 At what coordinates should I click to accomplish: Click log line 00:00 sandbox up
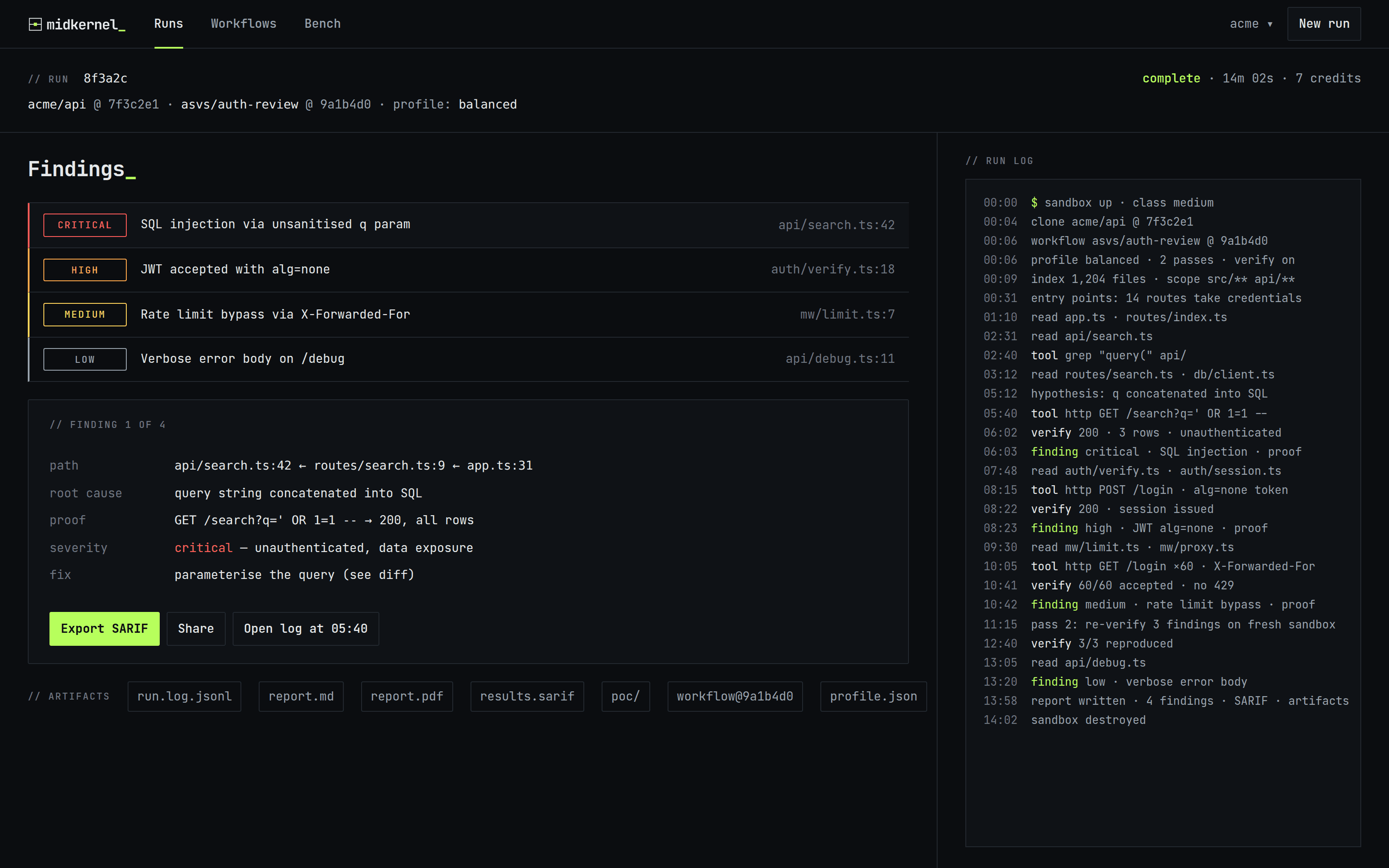tap(1099, 203)
